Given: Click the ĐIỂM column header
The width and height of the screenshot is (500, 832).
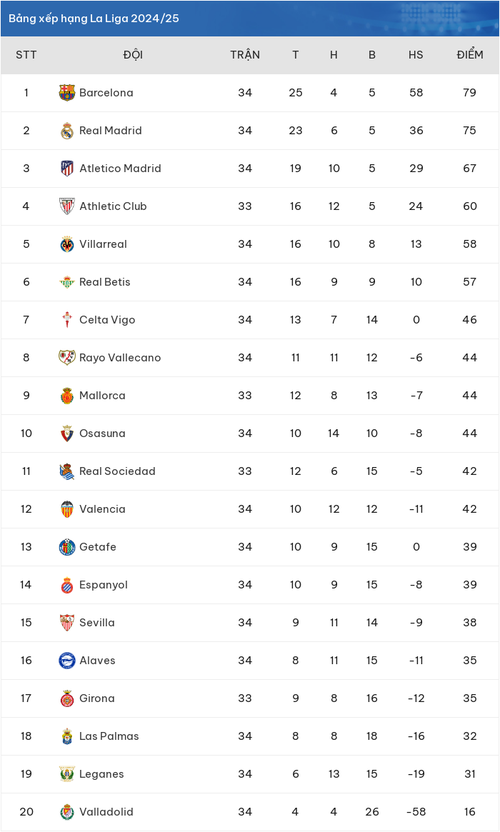Looking at the screenshot, I should click(470, 55).
